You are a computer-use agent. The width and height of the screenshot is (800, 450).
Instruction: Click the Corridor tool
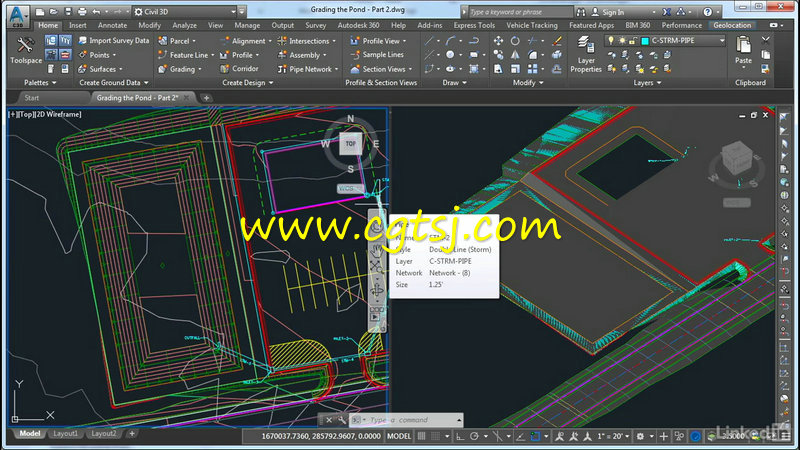point(239,68)
